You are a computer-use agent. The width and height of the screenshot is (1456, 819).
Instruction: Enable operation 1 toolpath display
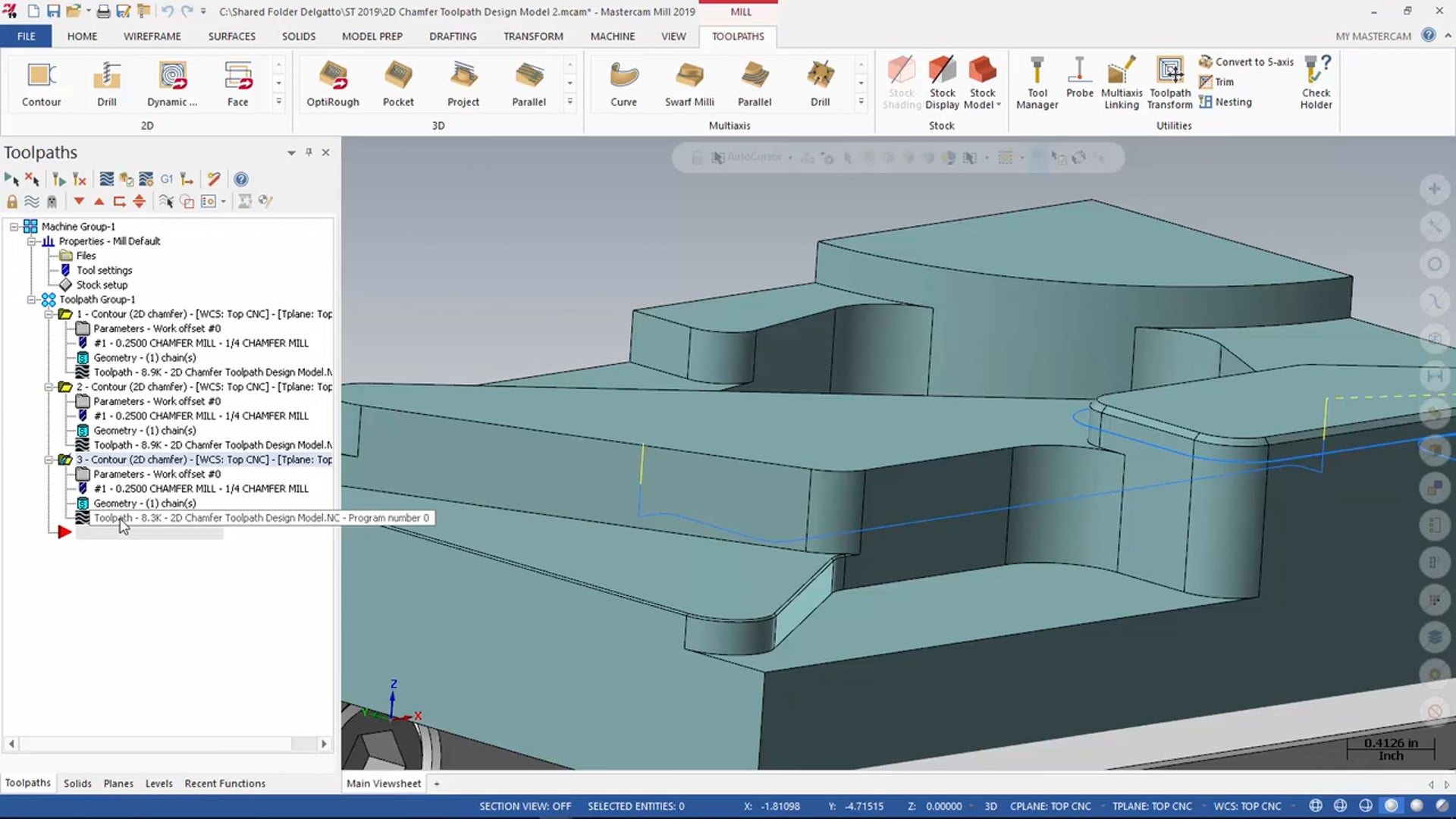pyautogui.click(x=82, y=372)
